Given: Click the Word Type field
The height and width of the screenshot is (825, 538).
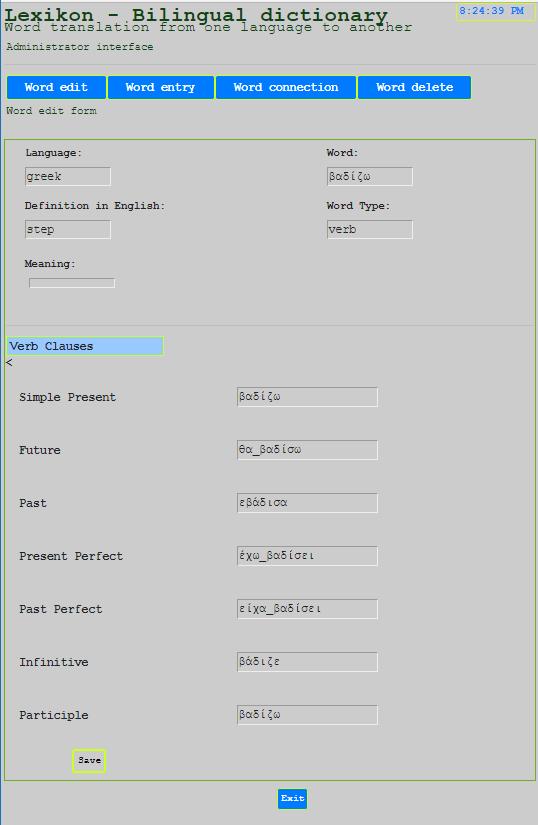Looking at the screenshot, I should pyautogui.click(x=370, y=229).
